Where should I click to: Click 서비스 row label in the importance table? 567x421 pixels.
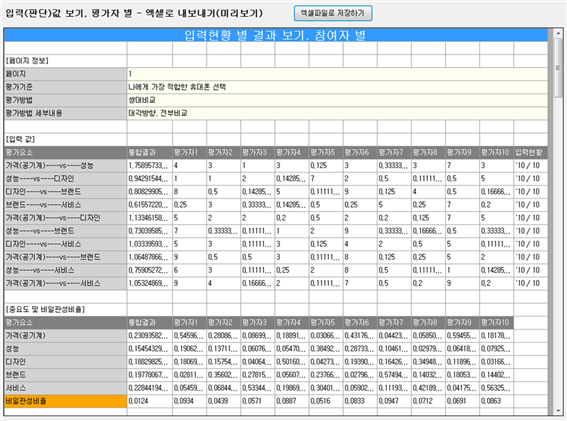click(x=65, y=388)
